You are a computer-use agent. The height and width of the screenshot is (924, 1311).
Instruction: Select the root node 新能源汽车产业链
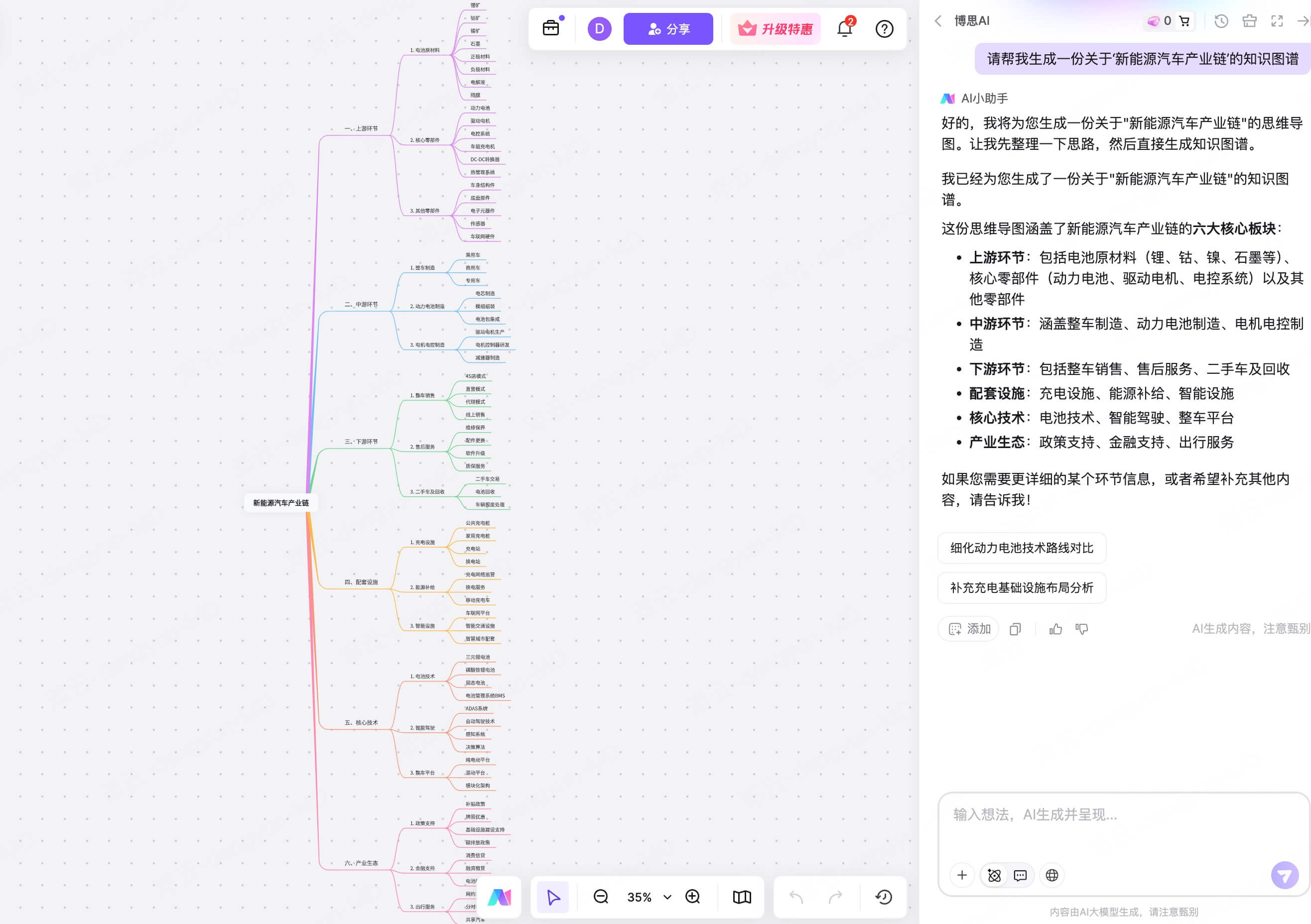click(x=281, y=503)
